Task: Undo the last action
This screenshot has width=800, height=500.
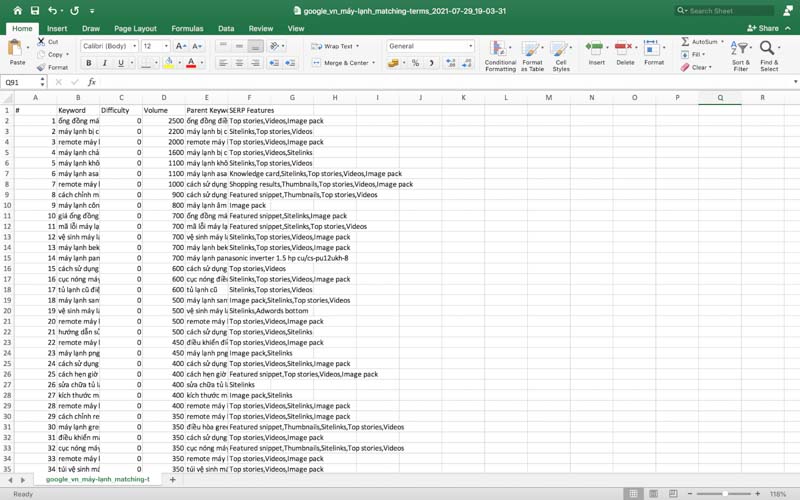Action: [53, 10]
